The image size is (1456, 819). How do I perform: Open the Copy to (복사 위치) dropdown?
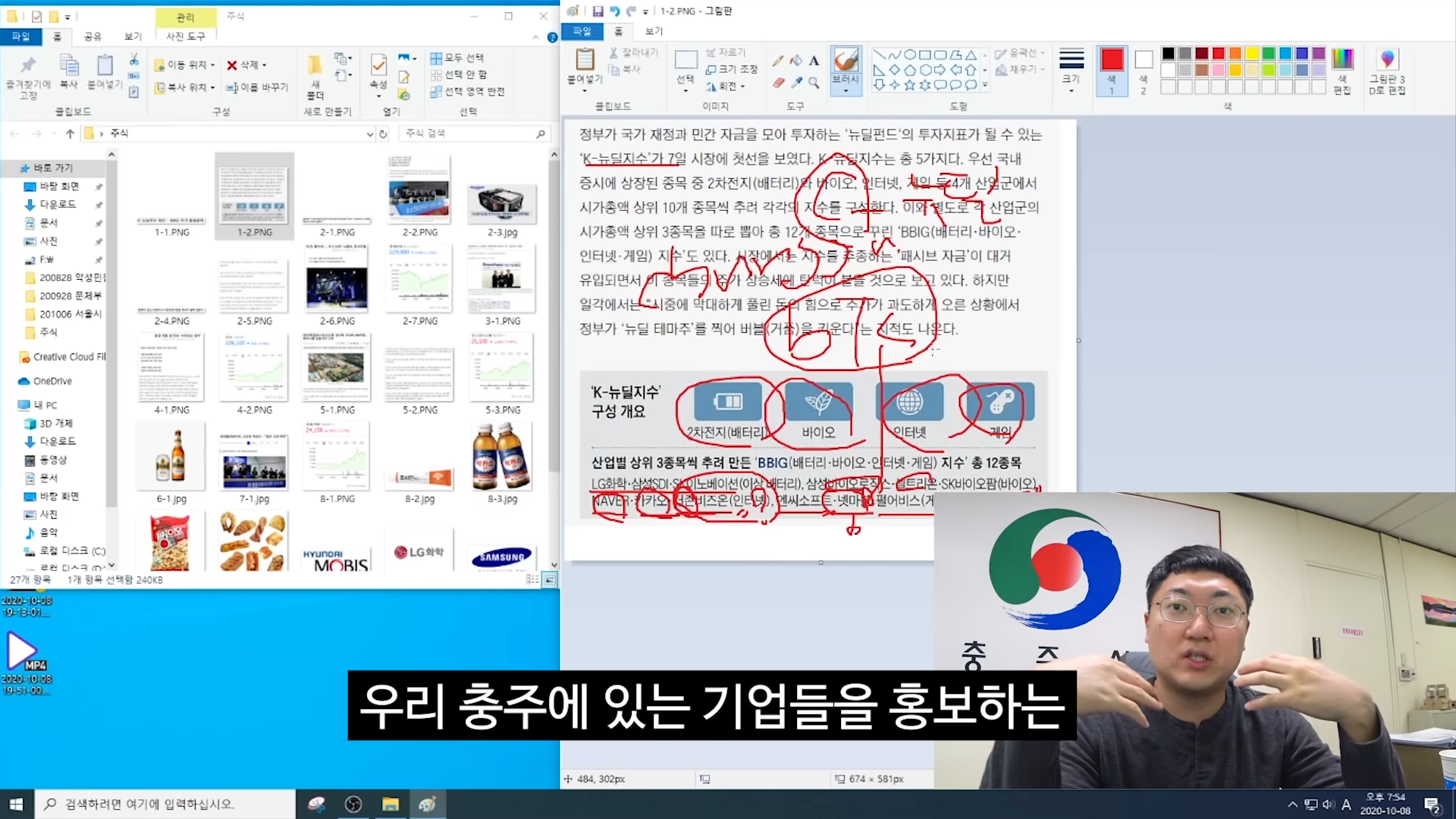point(185,87)
